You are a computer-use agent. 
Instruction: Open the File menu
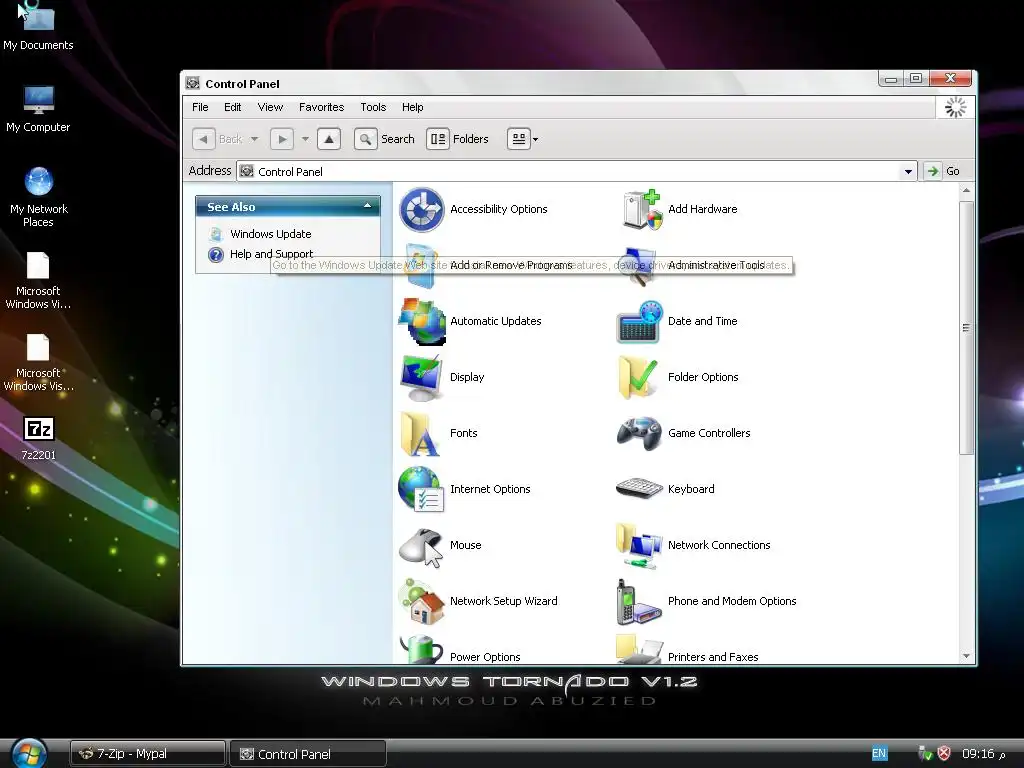tap(200, 107)
